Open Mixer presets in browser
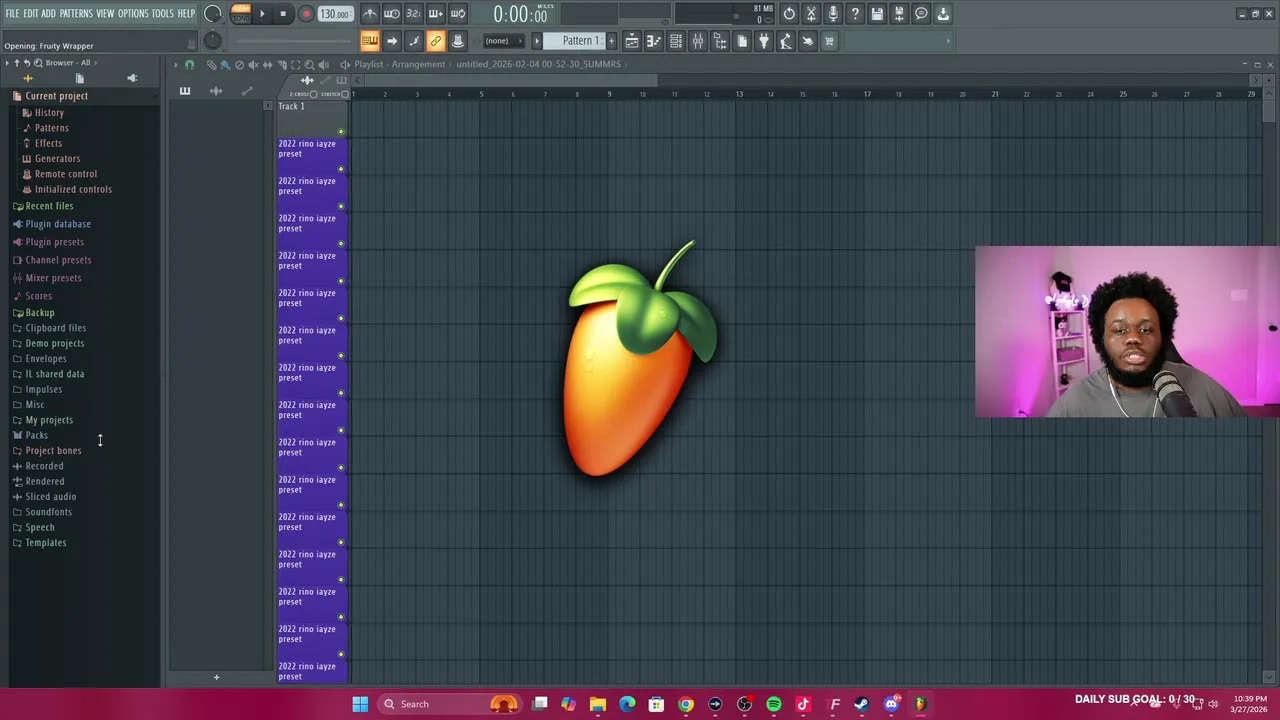1280x720 pixels. coord(53,278)
